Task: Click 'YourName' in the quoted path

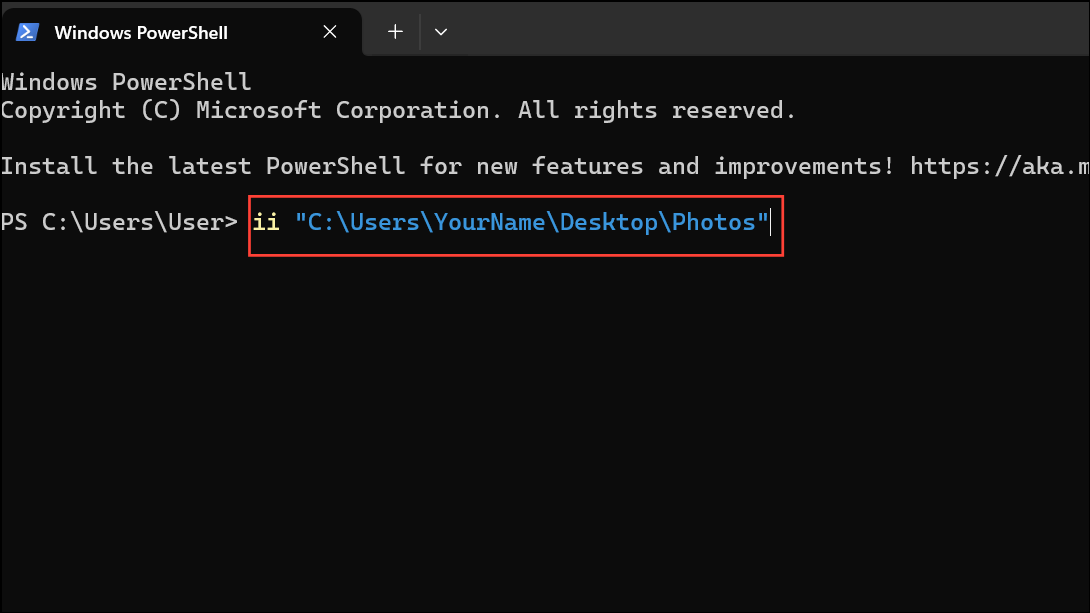Action: point(488,222)
